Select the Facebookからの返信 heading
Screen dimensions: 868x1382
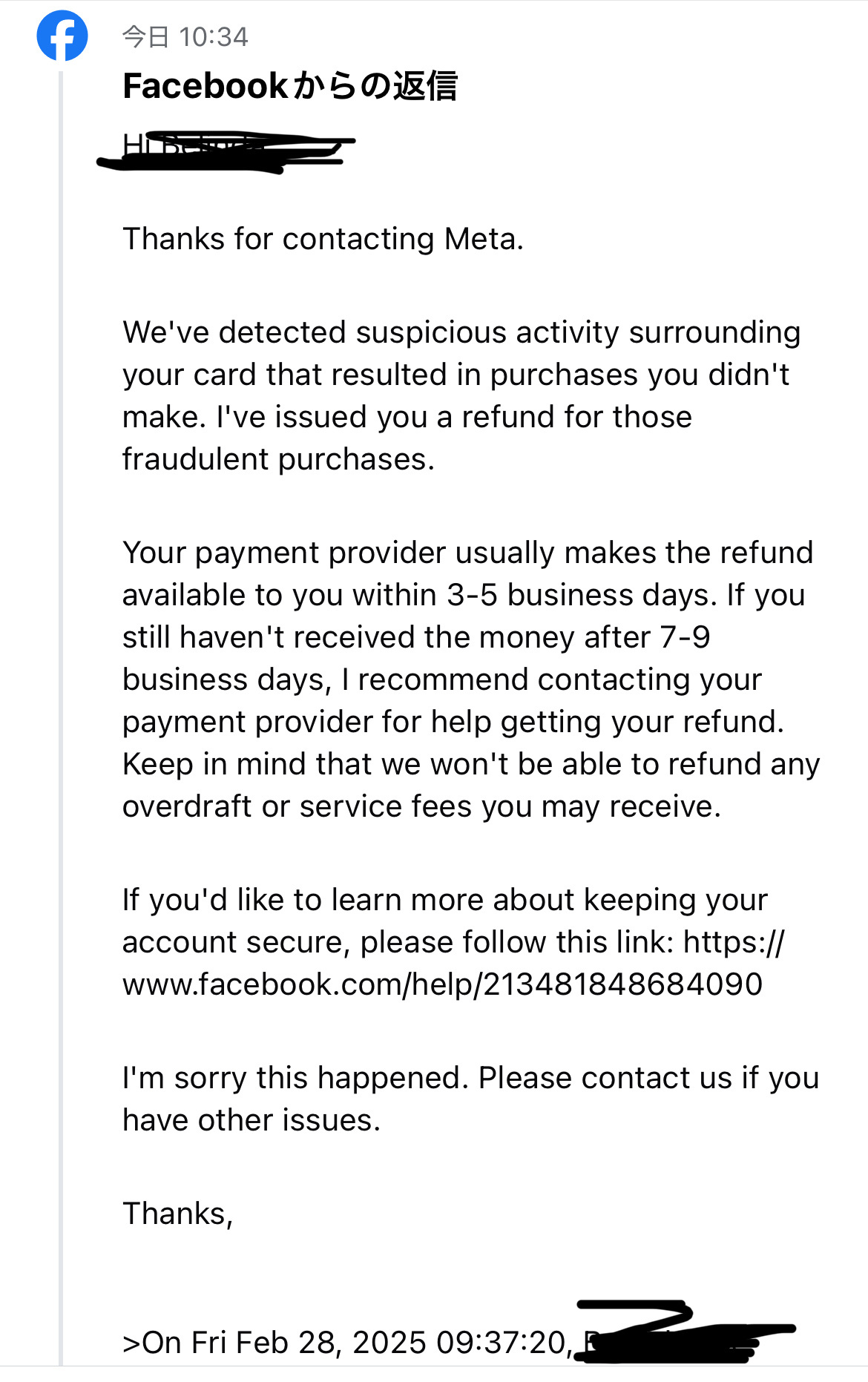pos(290,86)
